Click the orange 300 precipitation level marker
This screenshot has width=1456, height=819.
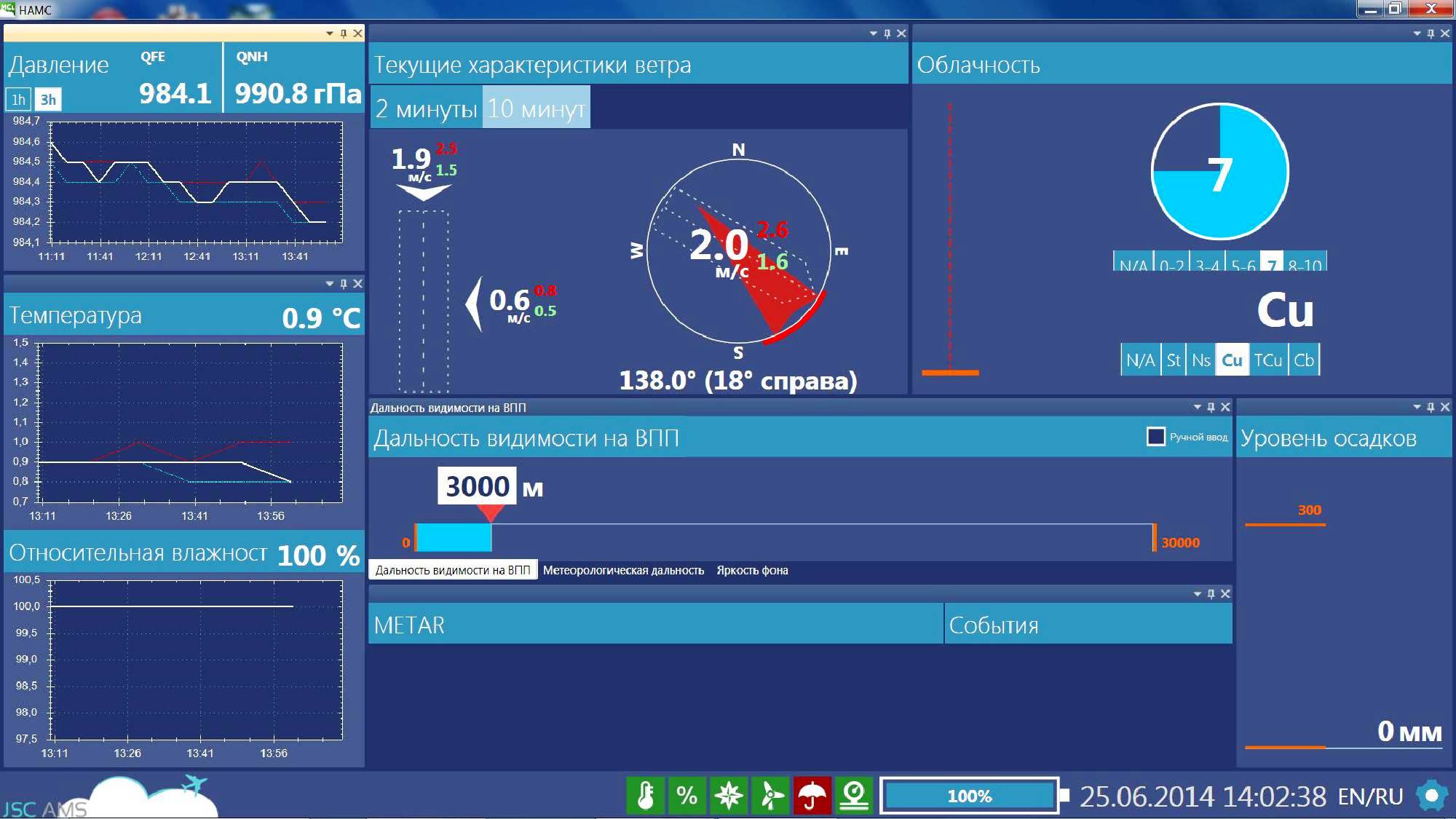tap(1286, 523)
